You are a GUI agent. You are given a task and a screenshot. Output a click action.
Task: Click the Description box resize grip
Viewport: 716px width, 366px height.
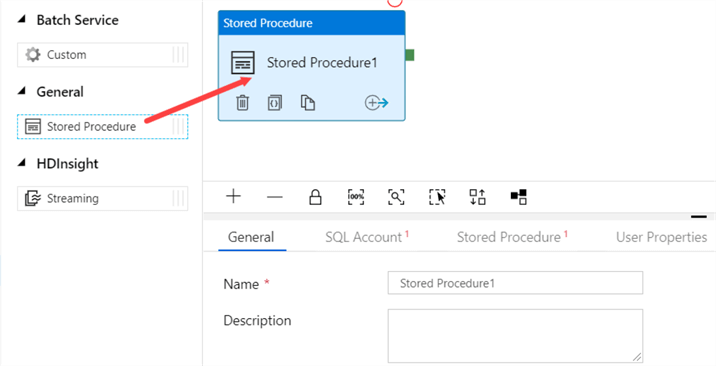click(x=637, y=357)
